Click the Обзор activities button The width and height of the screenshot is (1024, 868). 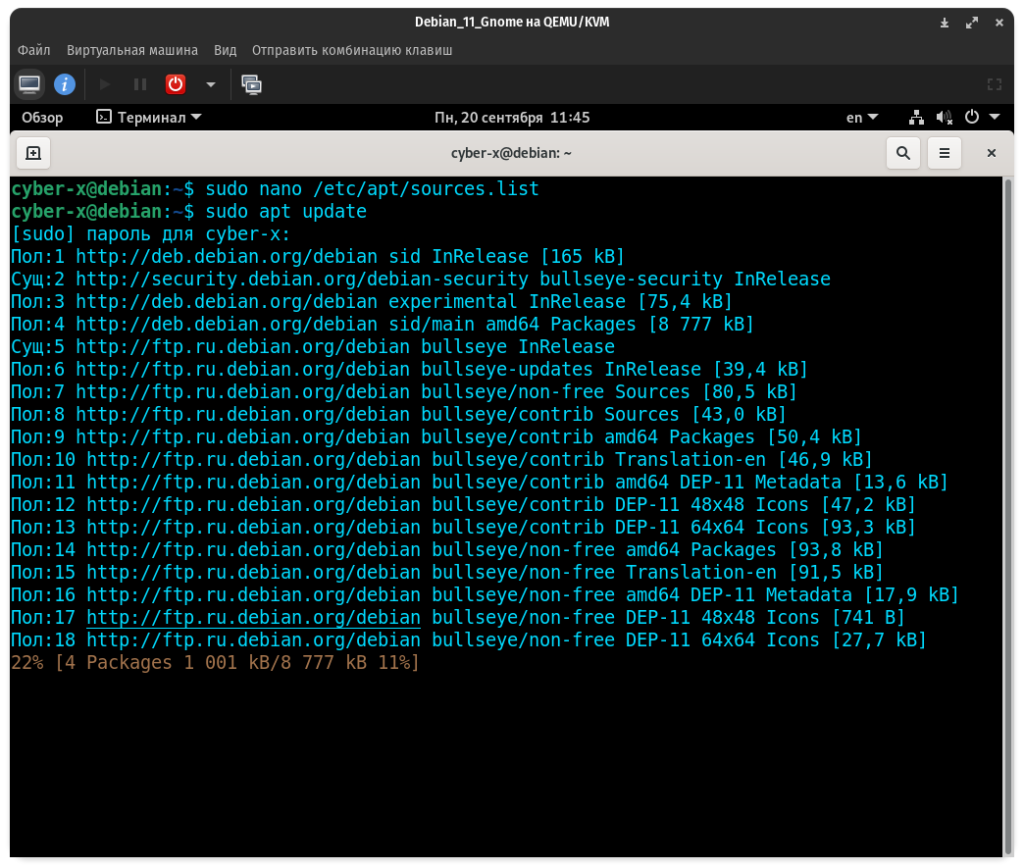point(42,117)
